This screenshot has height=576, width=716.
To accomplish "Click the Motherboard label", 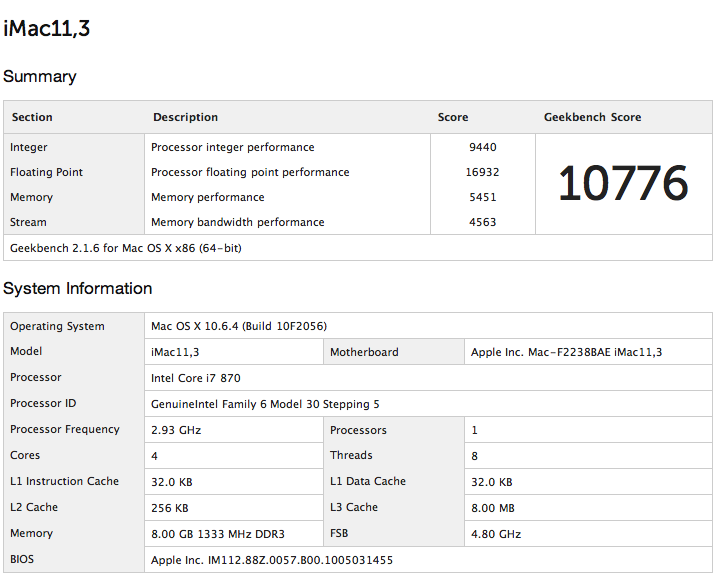I will (x=364, y=352).
